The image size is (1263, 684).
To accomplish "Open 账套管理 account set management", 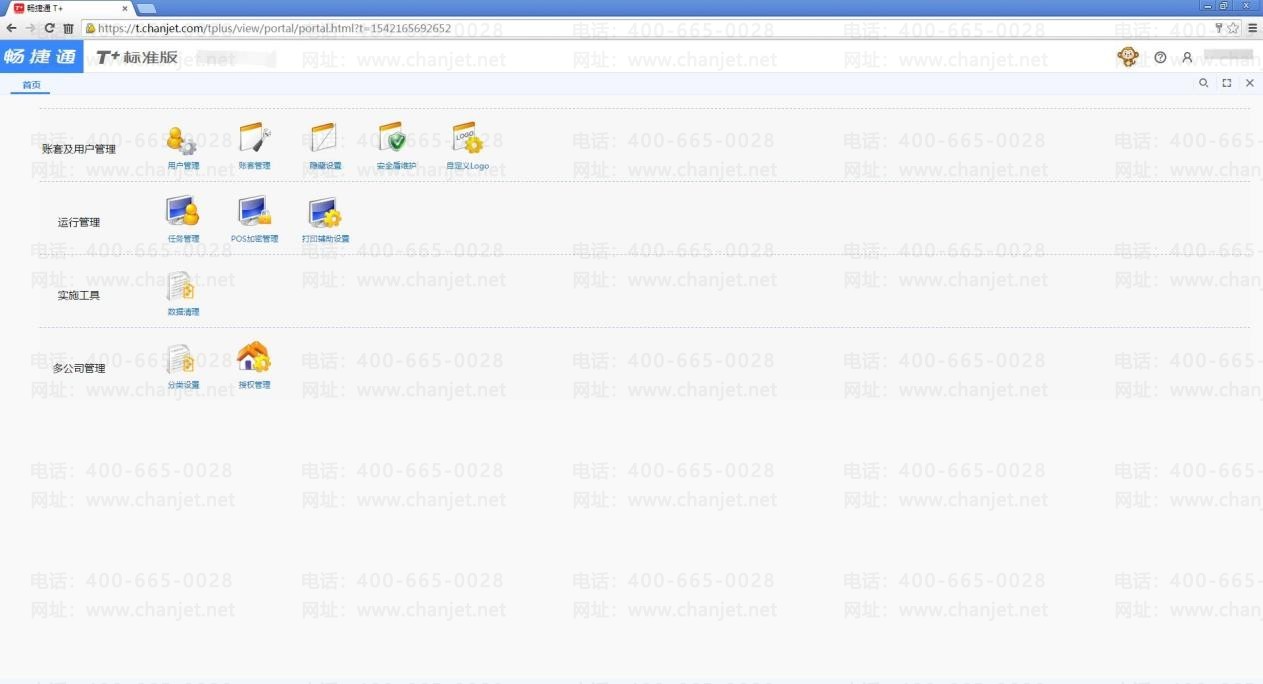I will [255, 148].
